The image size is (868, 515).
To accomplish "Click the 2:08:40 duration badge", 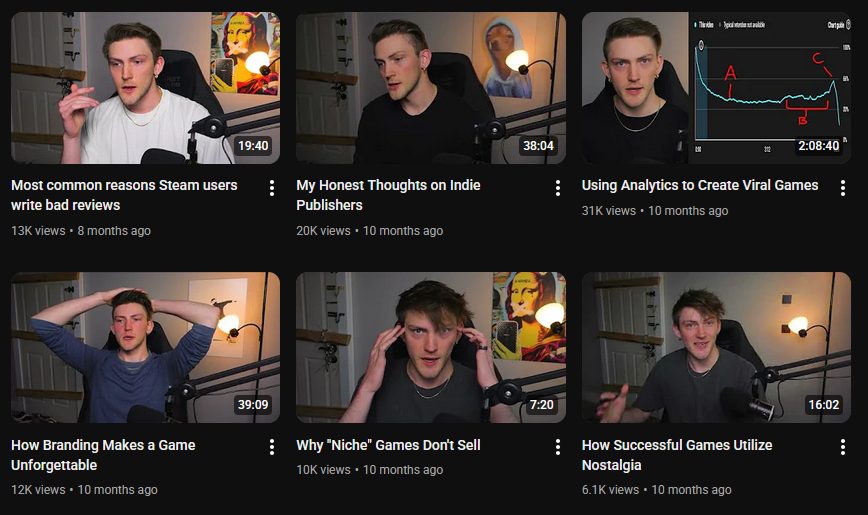I will (818, 146).
